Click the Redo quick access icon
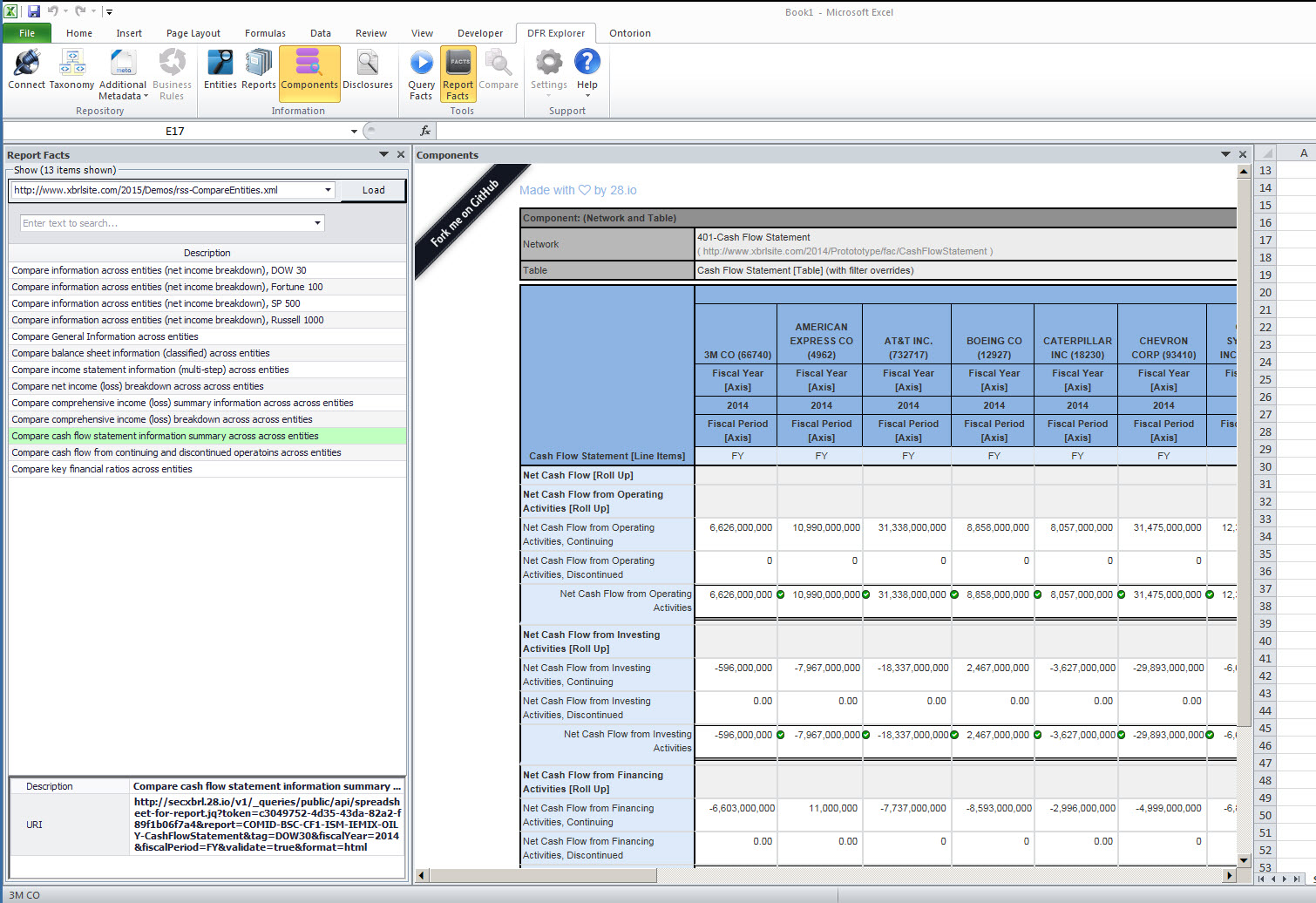This screenshot has height=903, width=1316. tap(80, 11)
